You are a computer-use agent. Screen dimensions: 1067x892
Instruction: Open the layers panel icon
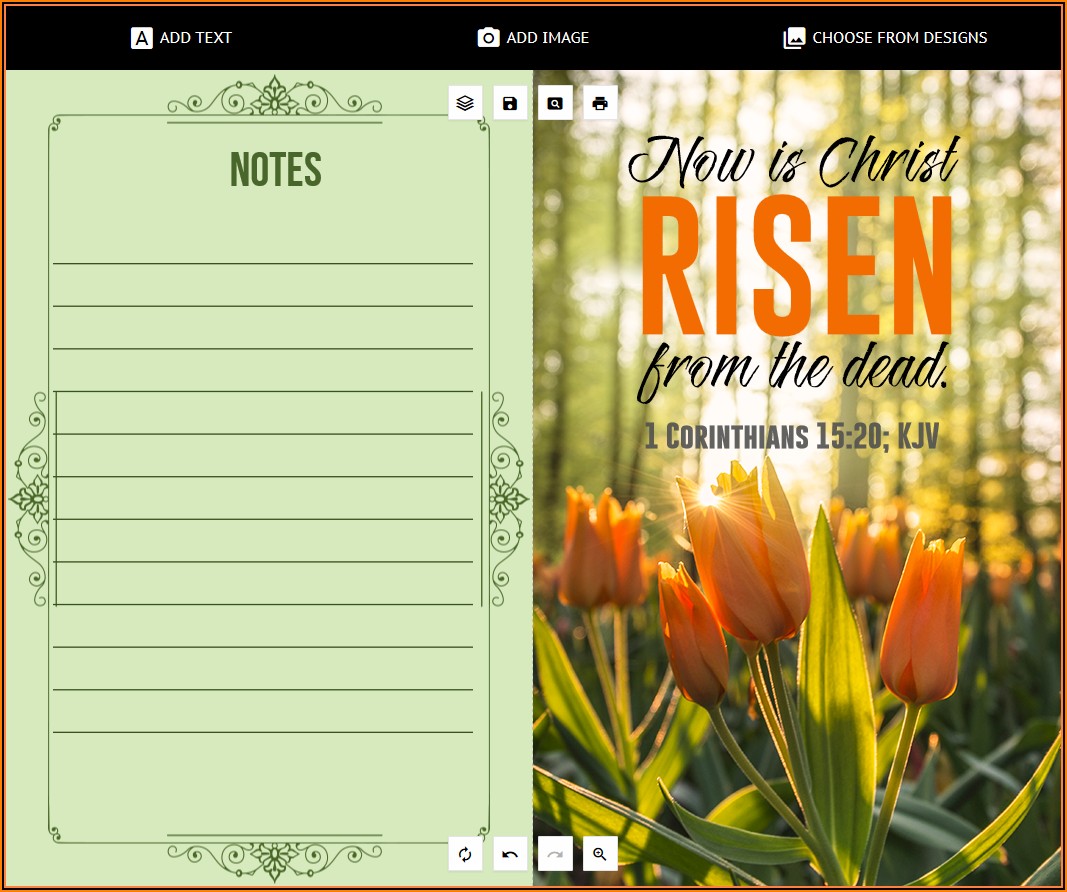tap(465, 103)
